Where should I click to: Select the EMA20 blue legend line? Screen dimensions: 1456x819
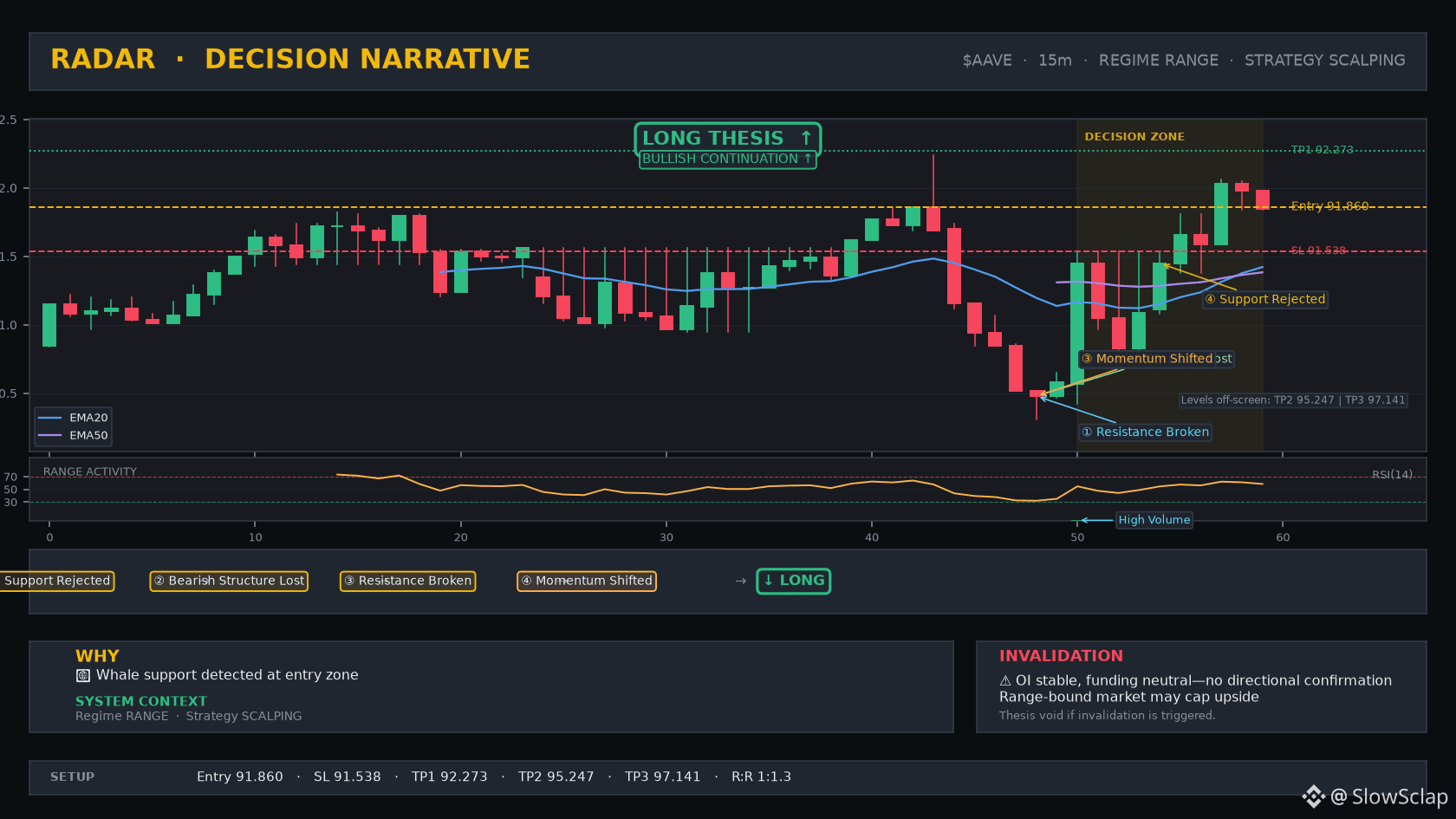50,418
